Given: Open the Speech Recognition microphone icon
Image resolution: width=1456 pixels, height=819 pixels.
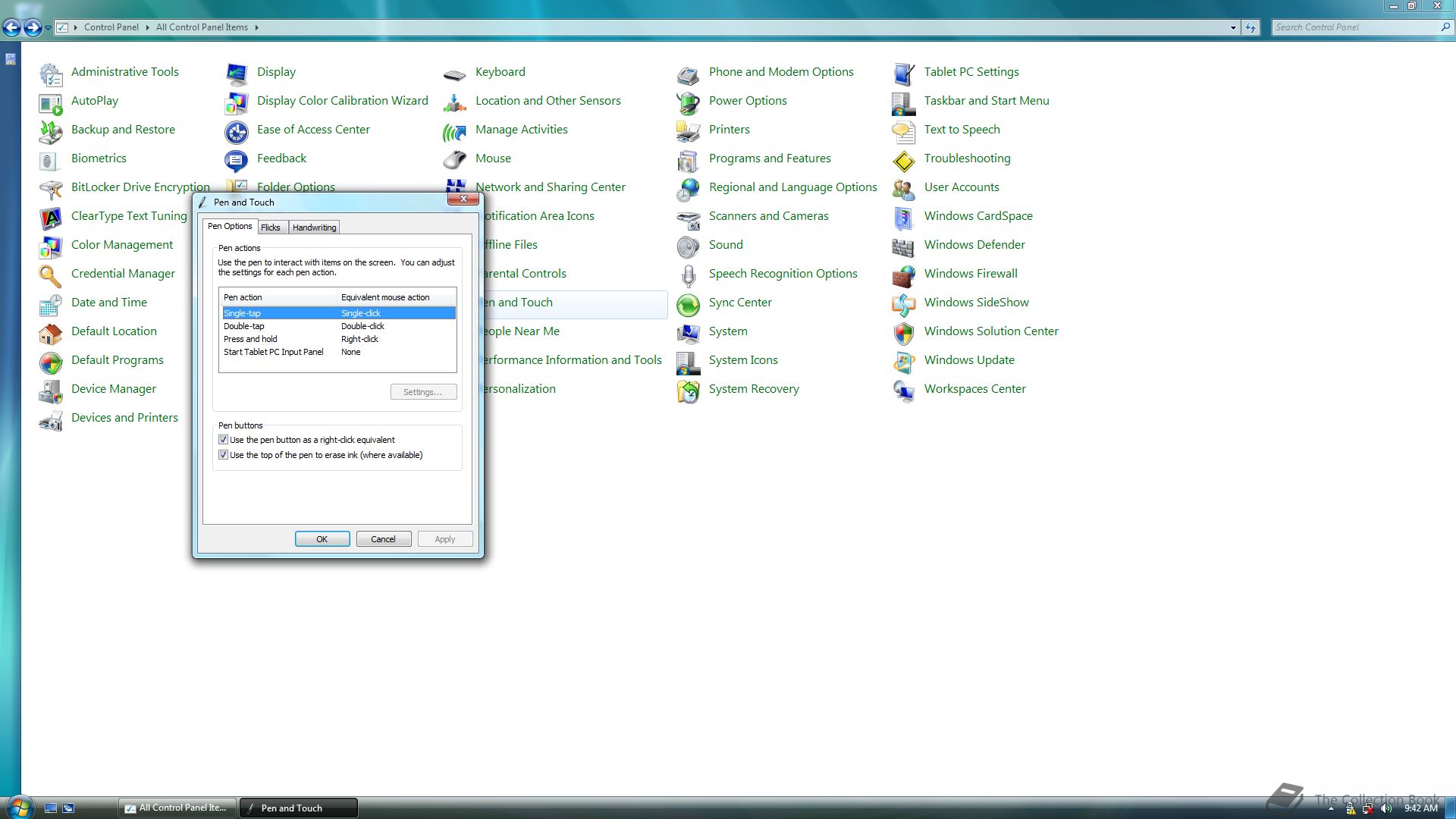Looking at the screenshot, I should (689, 276).
